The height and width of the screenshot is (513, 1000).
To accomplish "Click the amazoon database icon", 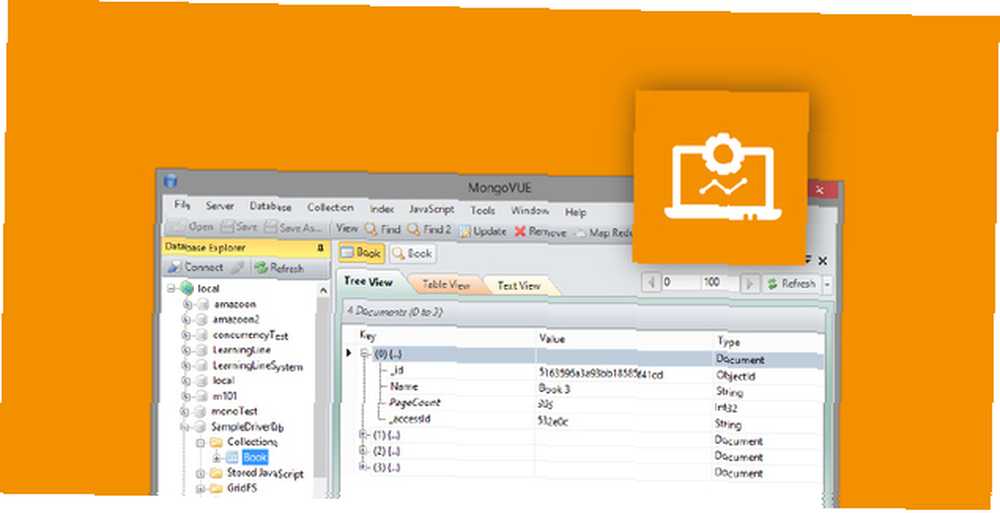I will pyautogui.click(x=203, y=304).
